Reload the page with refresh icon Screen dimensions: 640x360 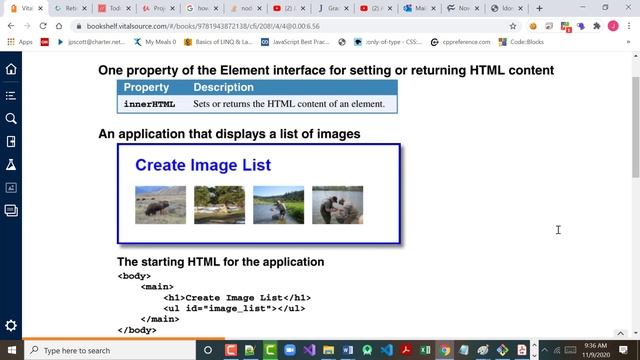coord(43,26)
